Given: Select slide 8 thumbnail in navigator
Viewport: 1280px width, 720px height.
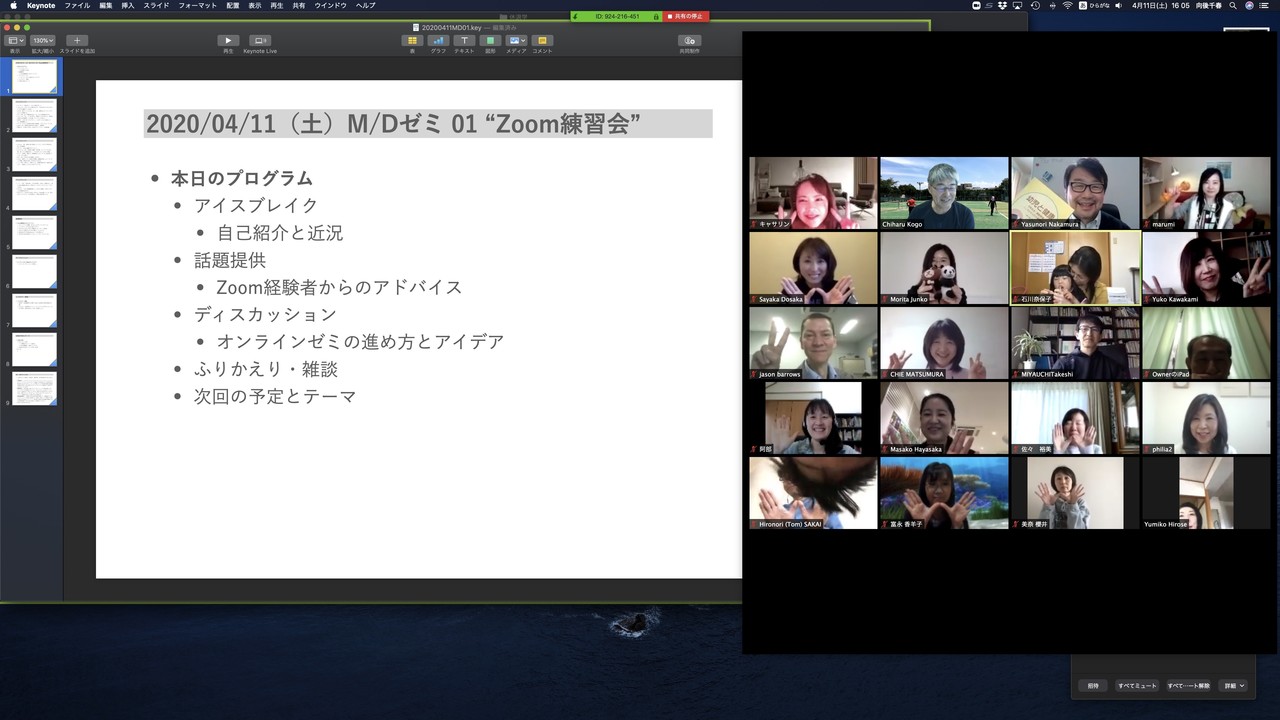Looking at the screenshot, I should [x=34, y=349].
